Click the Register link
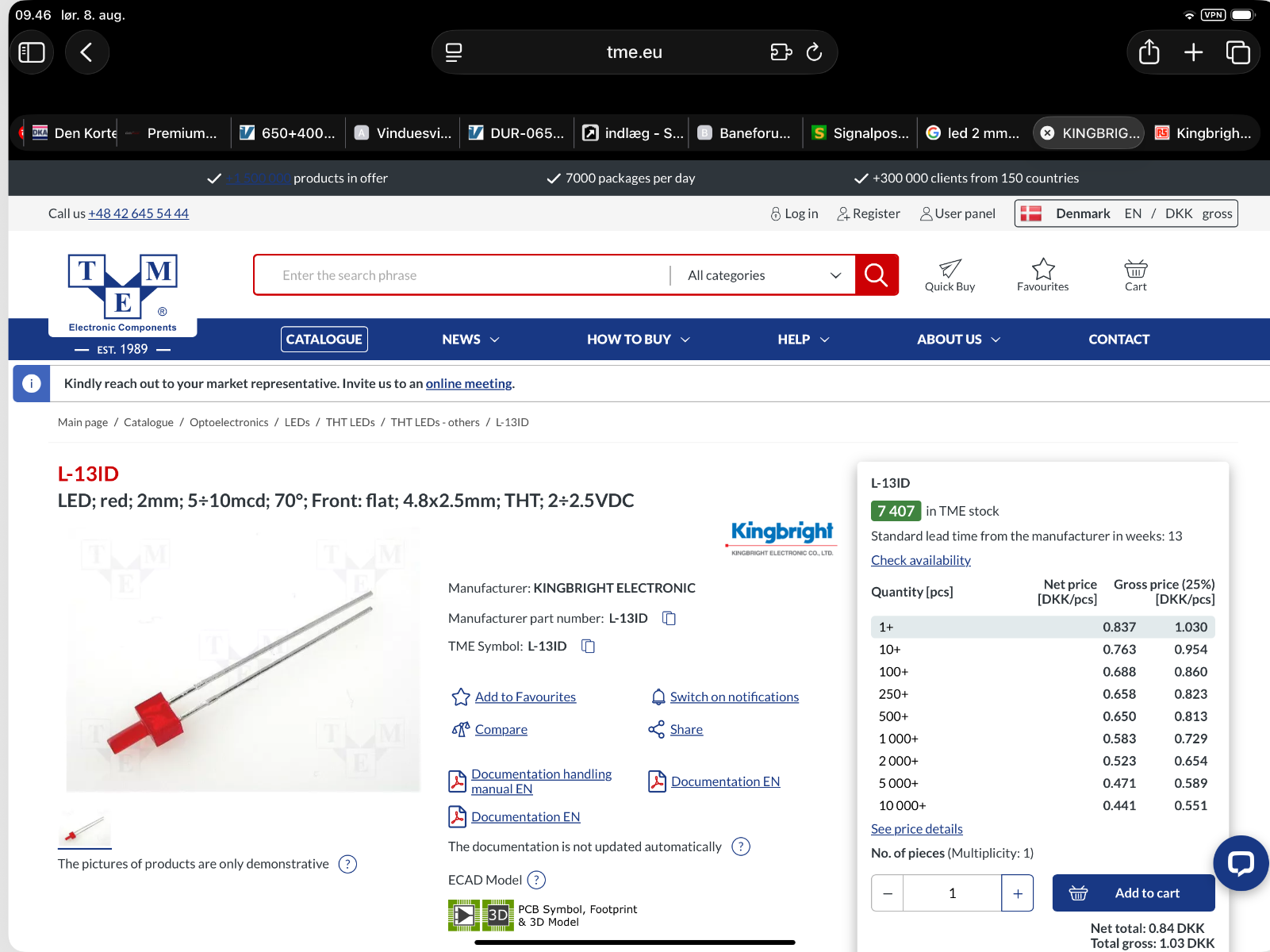 pos(869,213)
